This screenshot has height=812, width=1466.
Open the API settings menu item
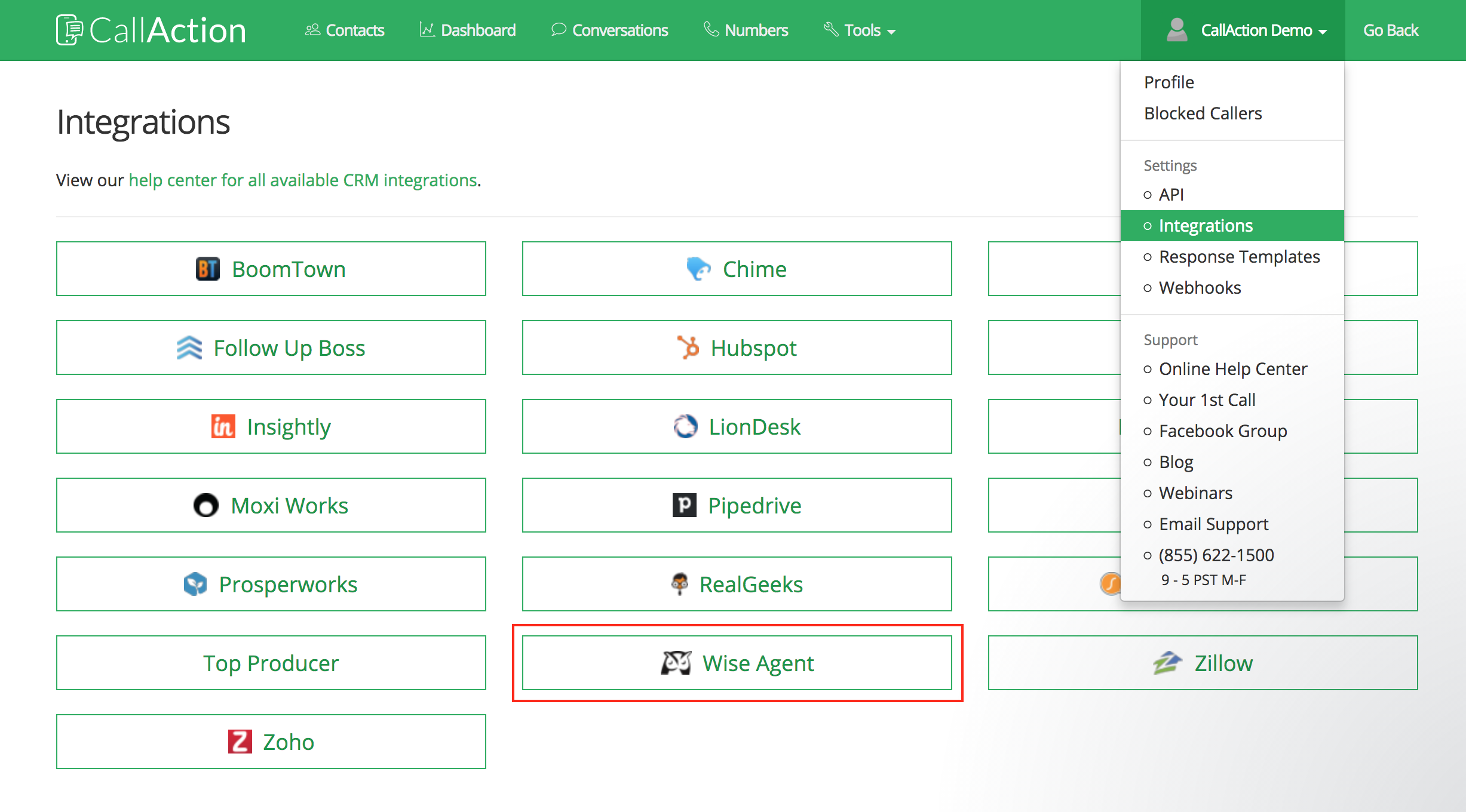tap(1232, 195)
